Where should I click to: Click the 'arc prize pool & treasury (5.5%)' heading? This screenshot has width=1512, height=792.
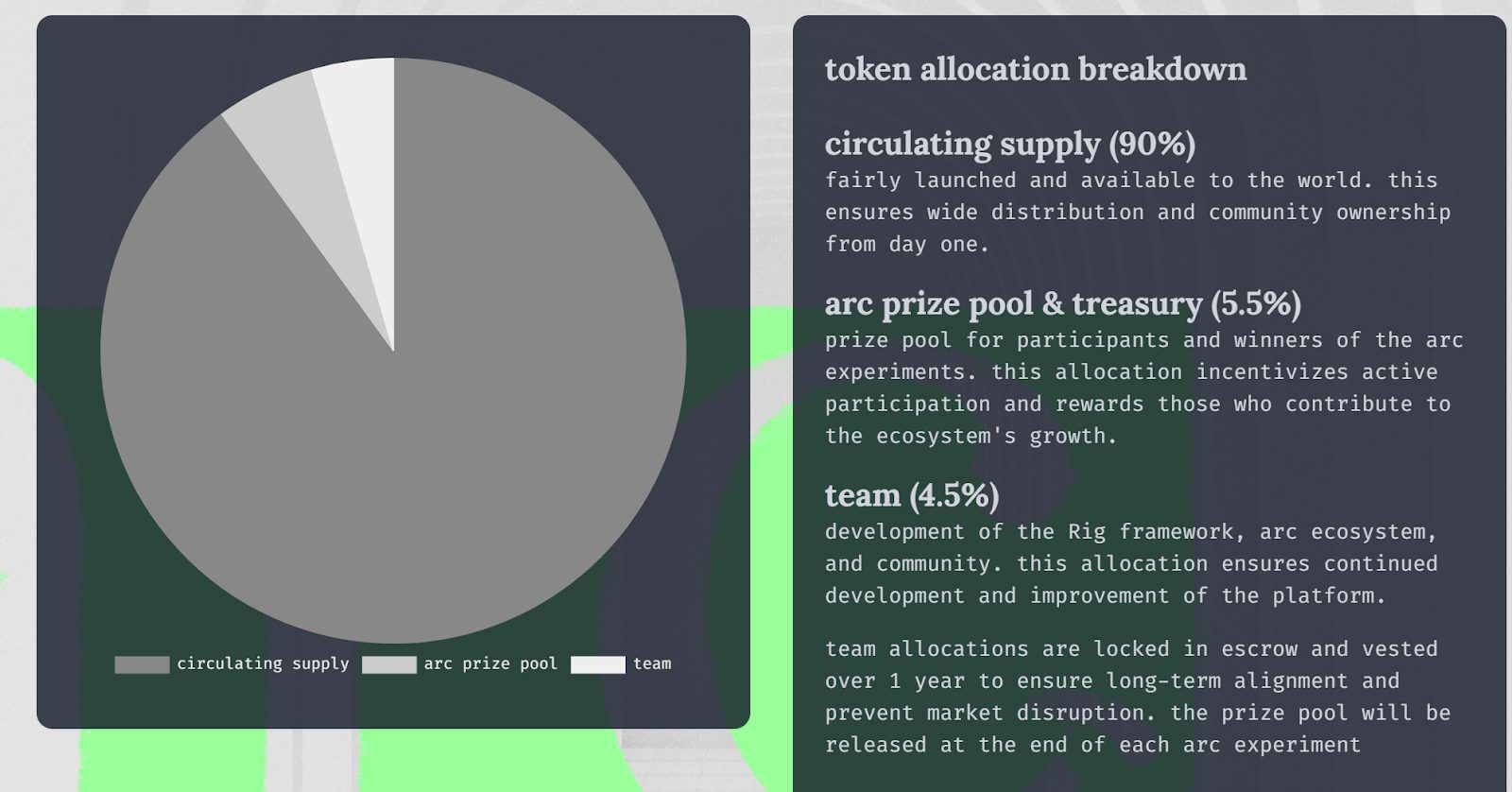tap(1063, 303)
